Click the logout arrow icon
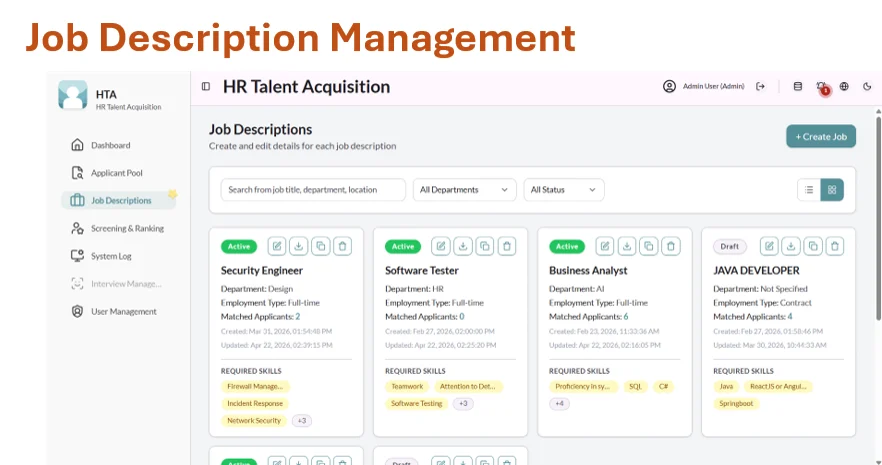The image size is (882, 465). [x=760, y=87]
